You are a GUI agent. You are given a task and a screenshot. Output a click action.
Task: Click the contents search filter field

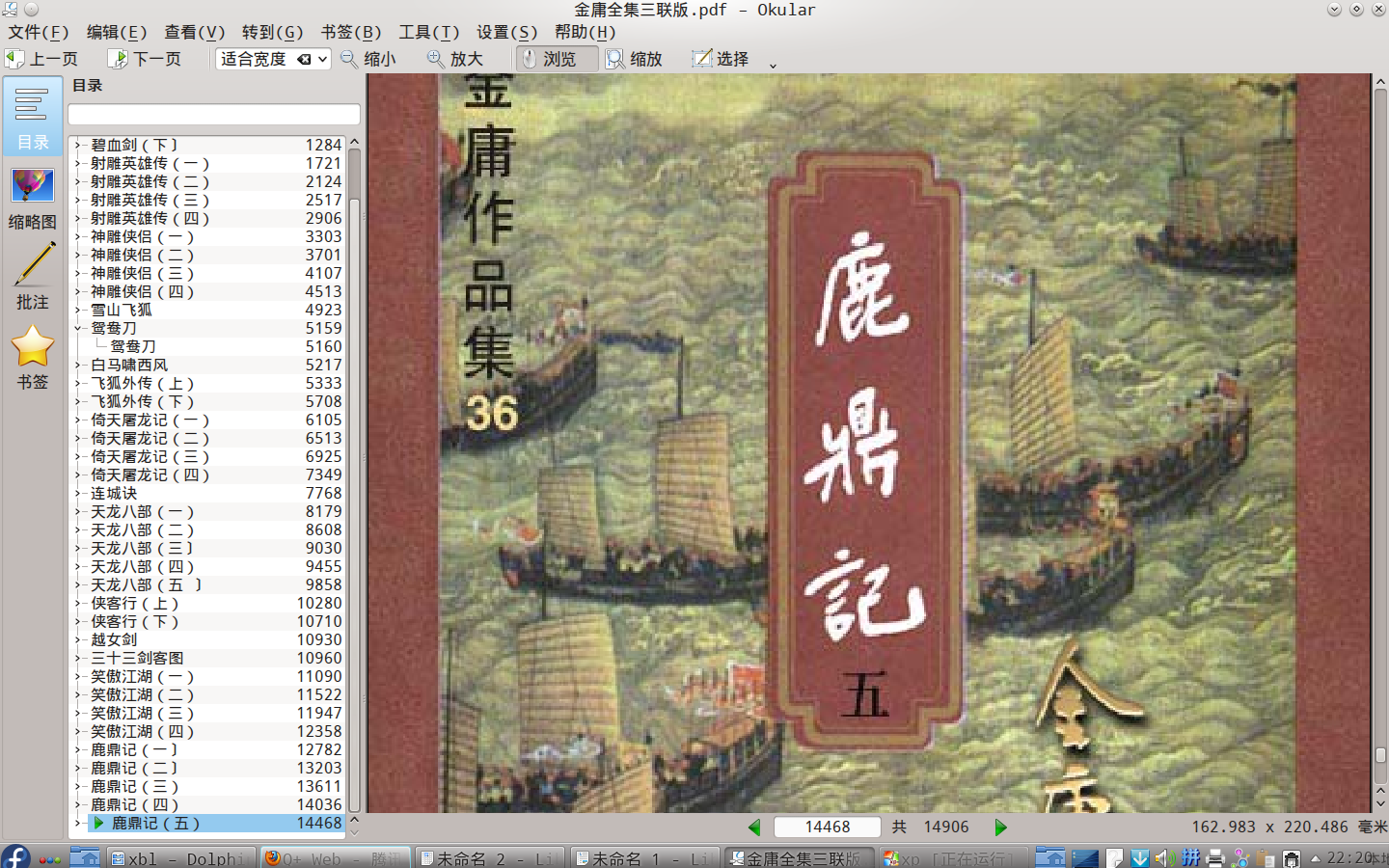click(214, 115)
